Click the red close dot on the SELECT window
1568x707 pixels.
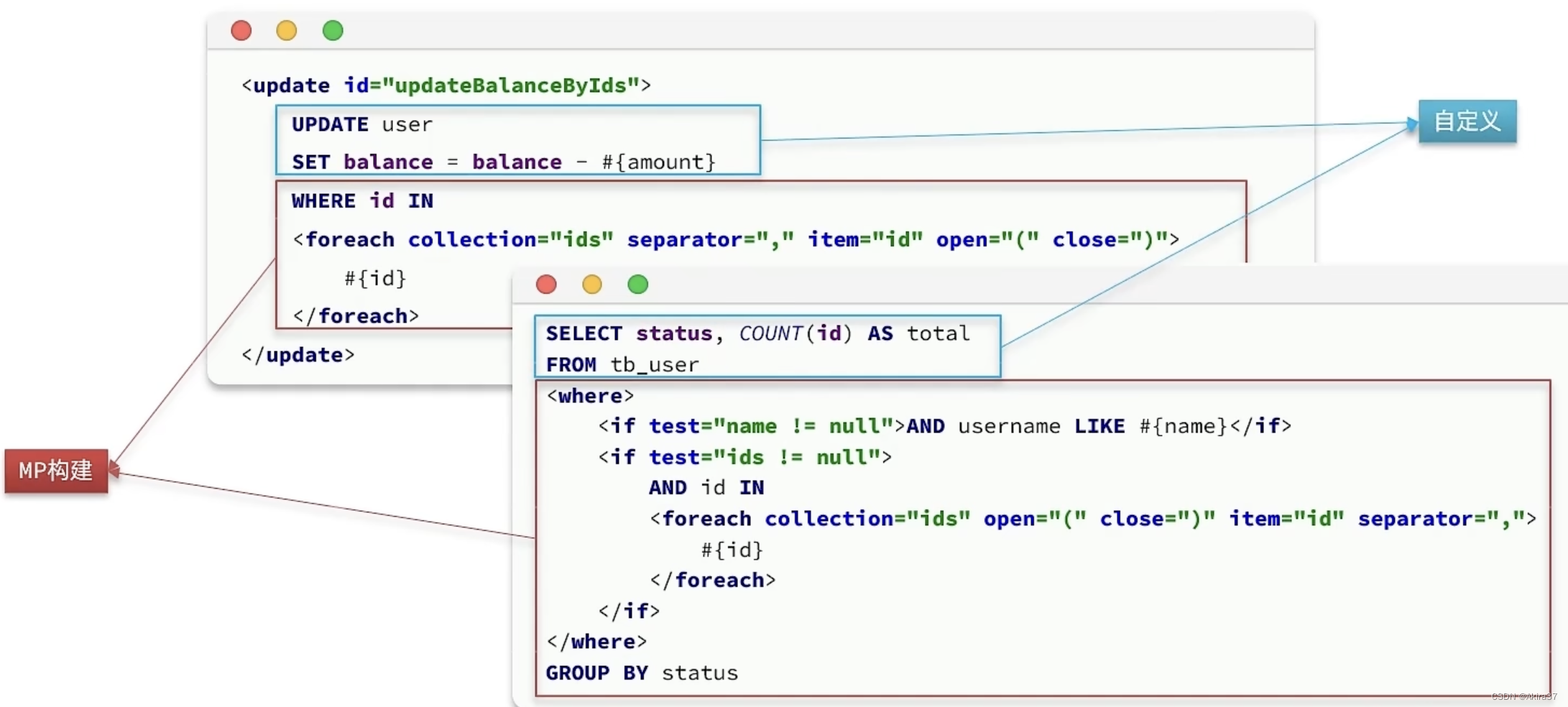(x=546, y=285)
